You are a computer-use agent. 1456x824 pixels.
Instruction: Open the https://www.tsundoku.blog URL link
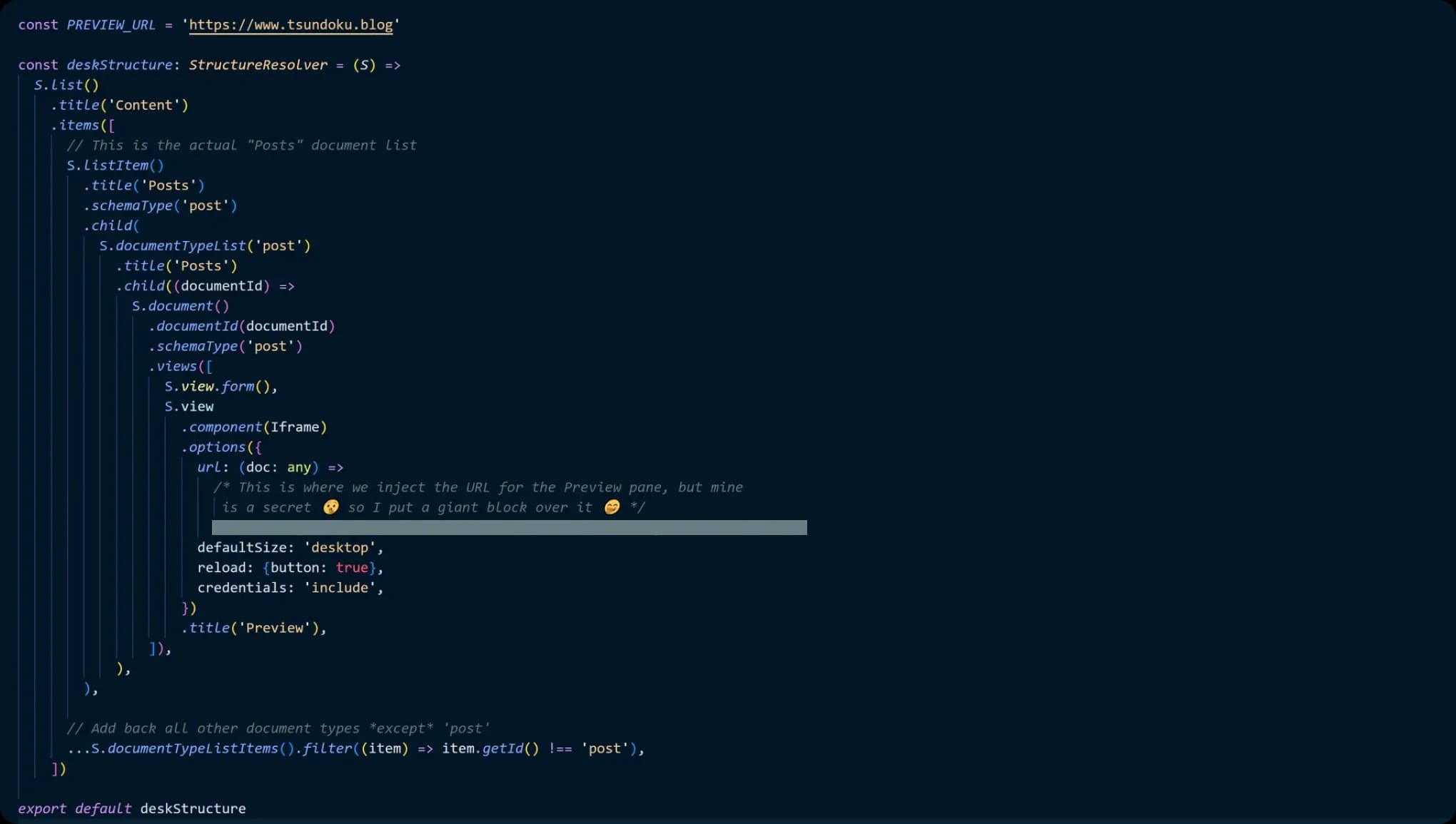click(x=290, y=25)
